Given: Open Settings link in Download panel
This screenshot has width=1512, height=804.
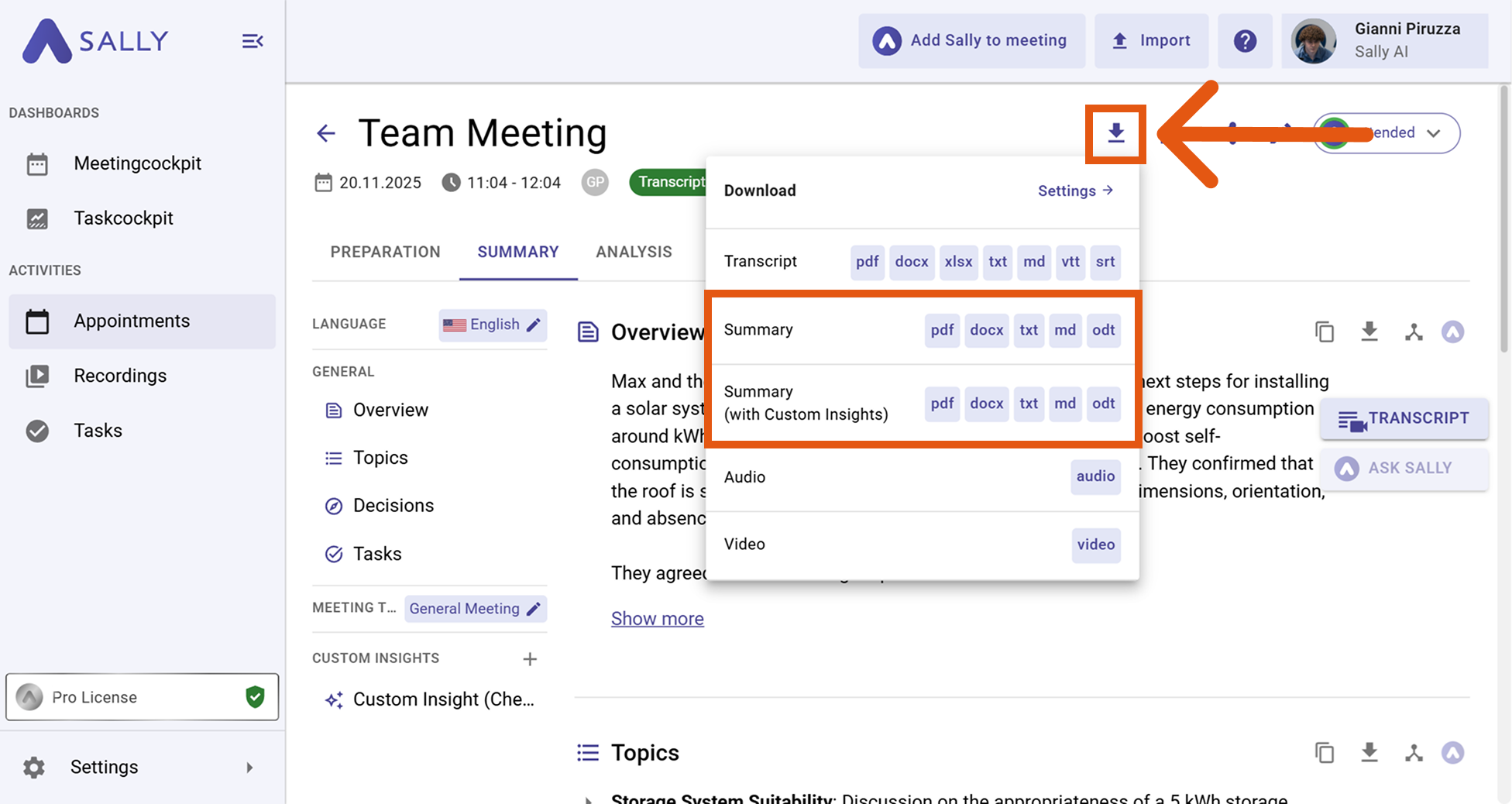Looking at the screenshot, I should 1075,191.
